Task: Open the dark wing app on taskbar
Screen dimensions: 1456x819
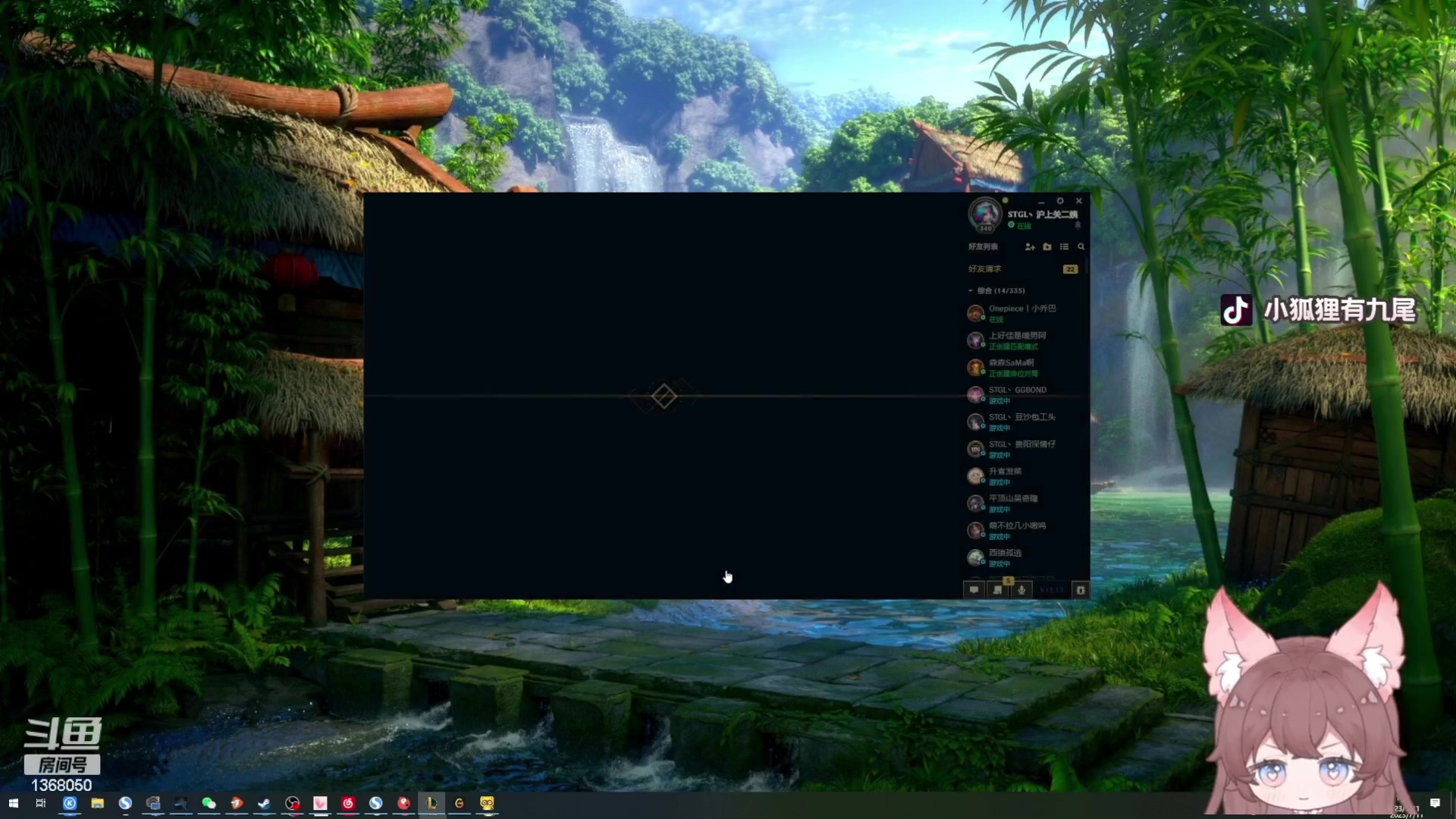Action: [x=180, y=803]
